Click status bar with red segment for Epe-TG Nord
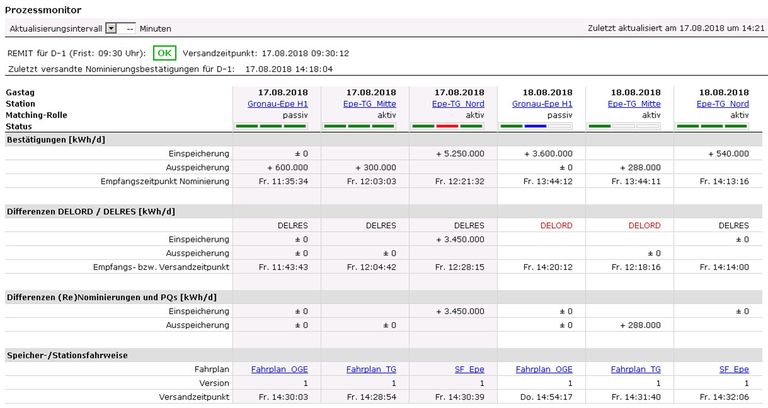Image resolution: width=768 pixels, height=408 pixels. [458, 126]
